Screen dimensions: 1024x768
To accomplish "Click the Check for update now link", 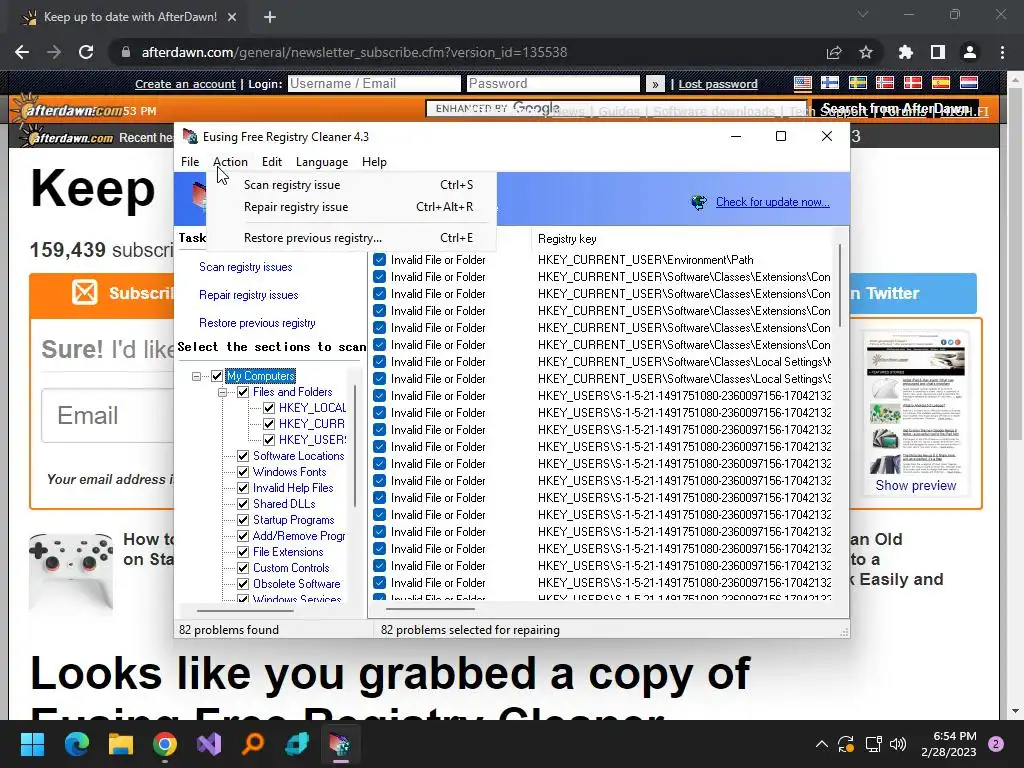I will pos(773,202).
